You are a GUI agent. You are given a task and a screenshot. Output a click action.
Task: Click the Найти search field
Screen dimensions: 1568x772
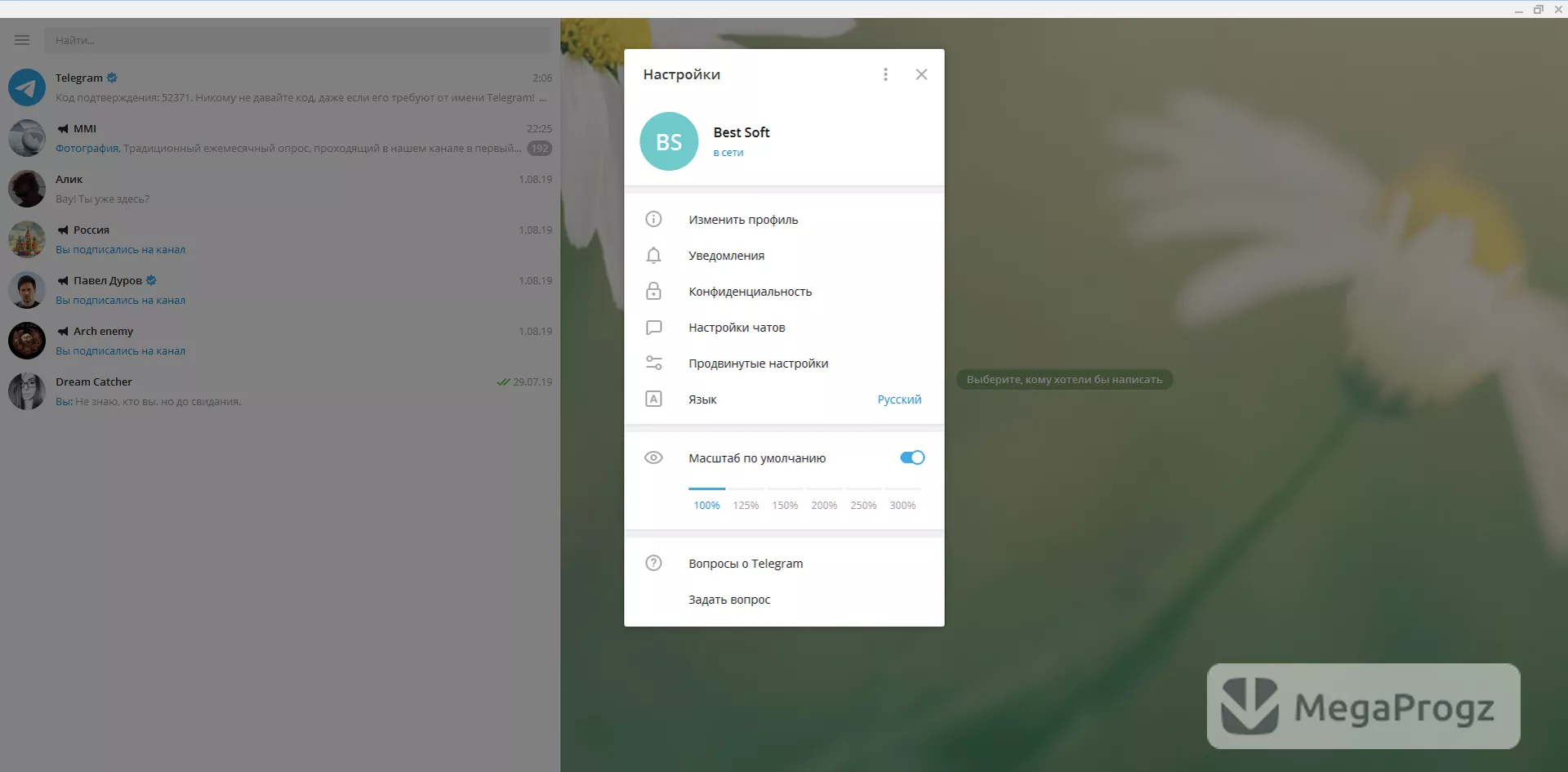(298, 40)
